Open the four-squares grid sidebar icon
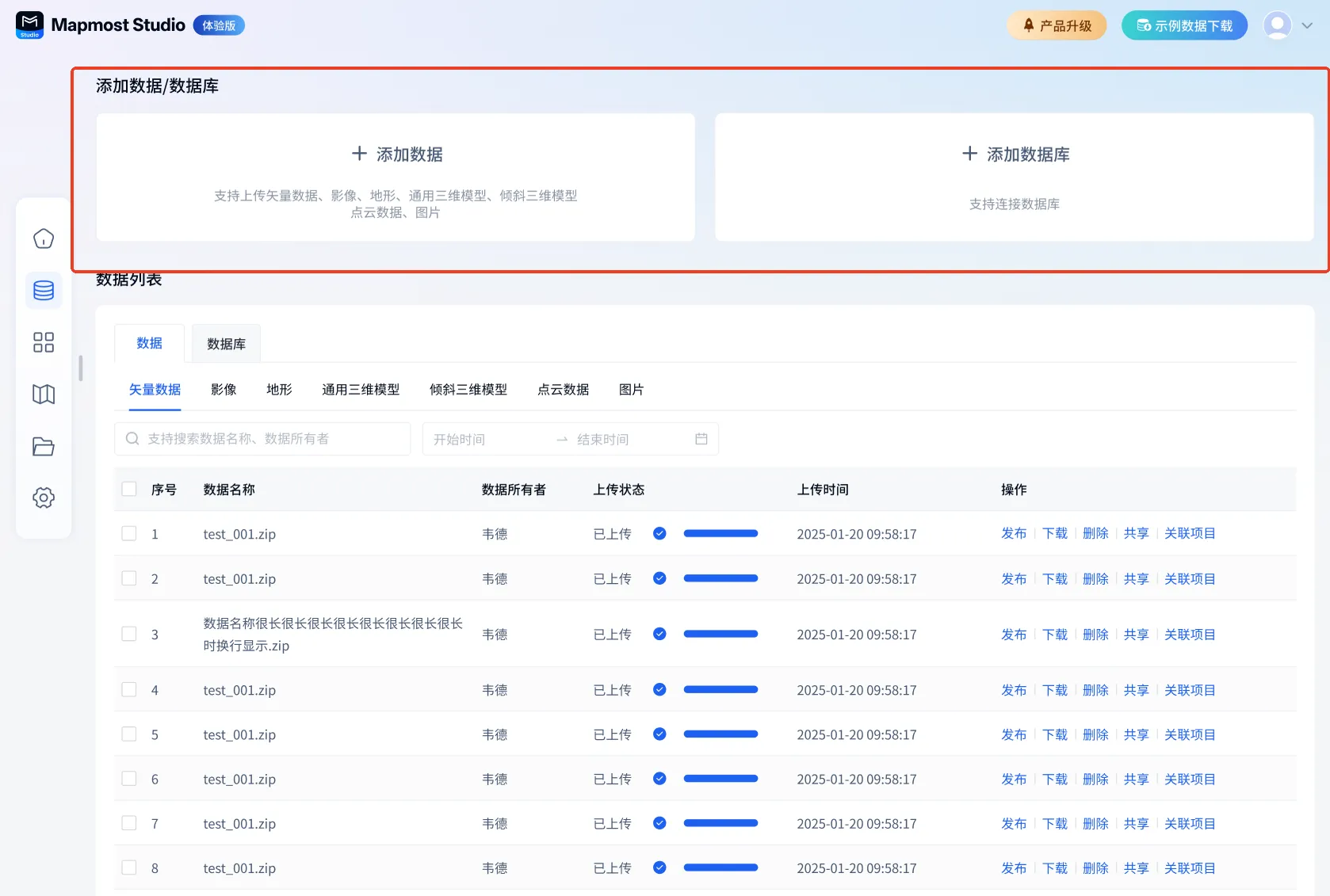This screenshot has width=1330, height=896. pos(44,342)
